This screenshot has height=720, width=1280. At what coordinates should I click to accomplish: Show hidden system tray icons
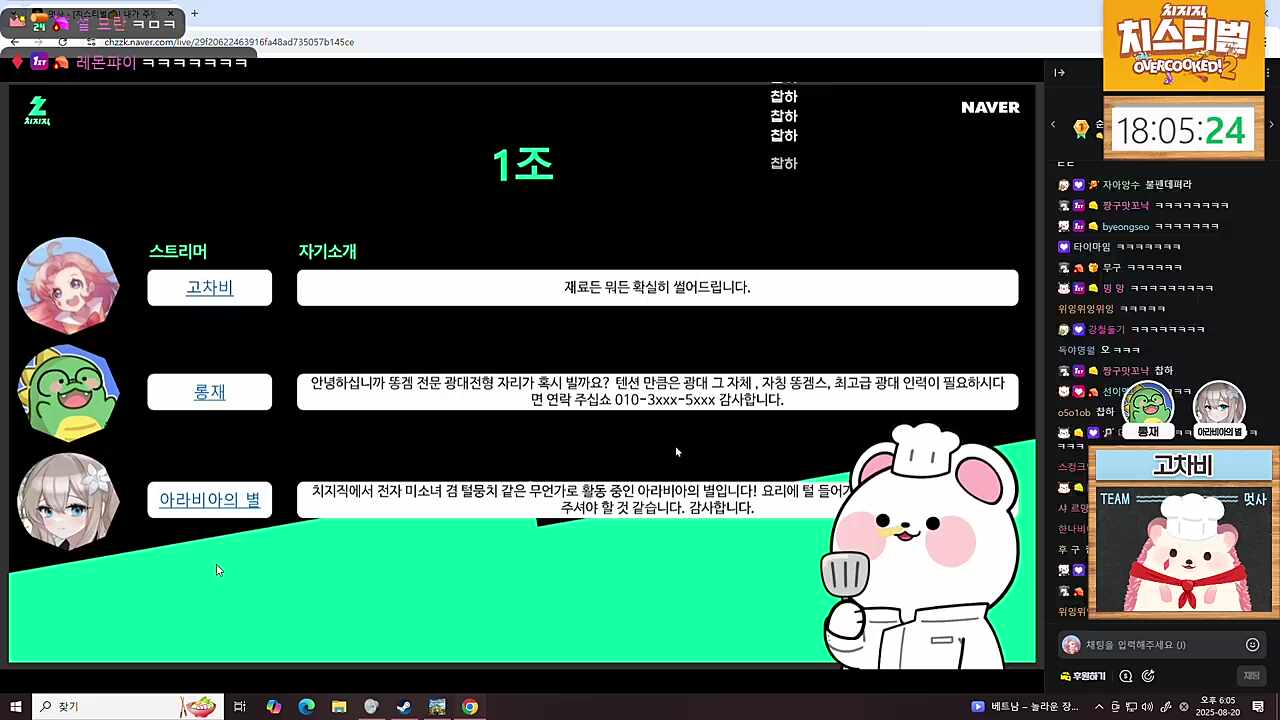[1098, 707]
